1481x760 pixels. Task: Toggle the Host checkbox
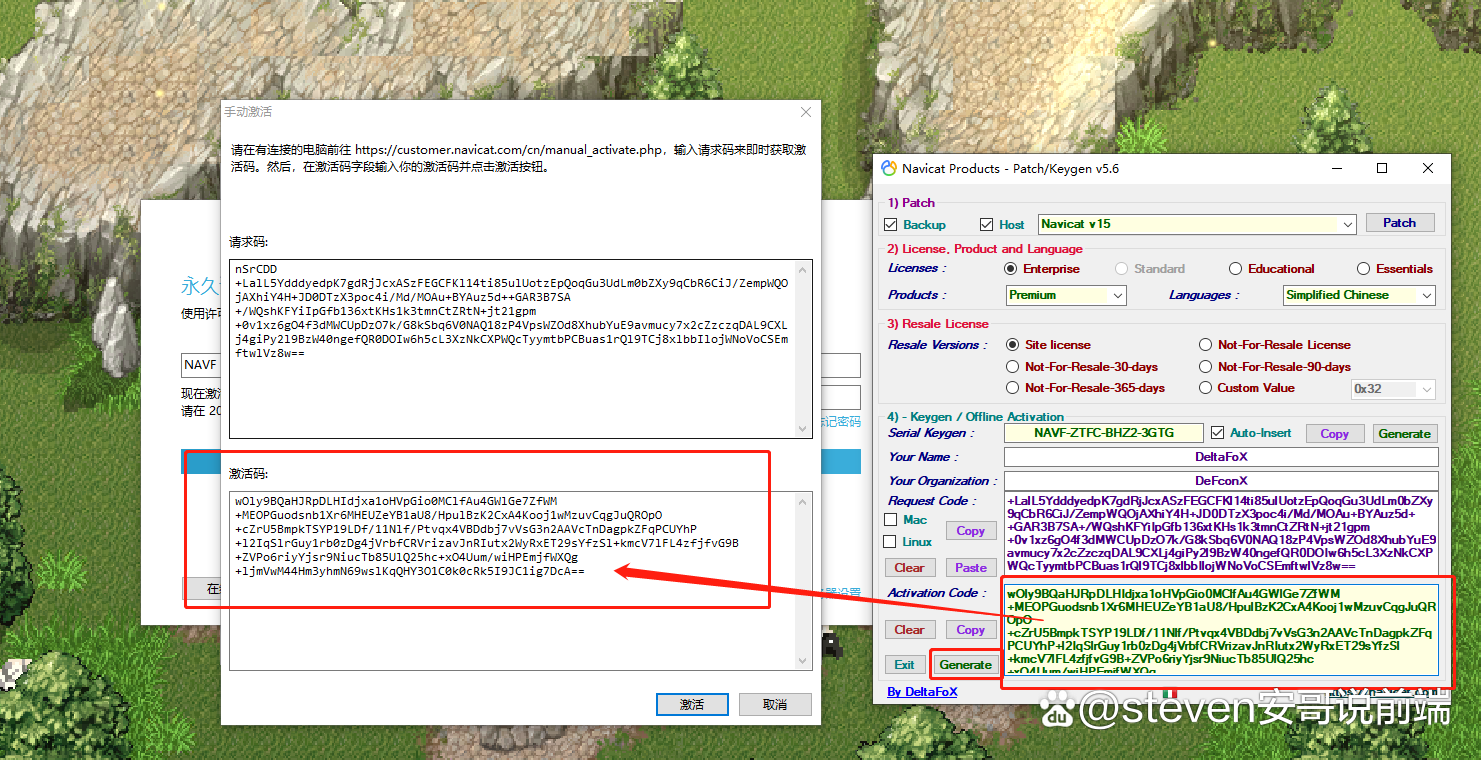987,224
